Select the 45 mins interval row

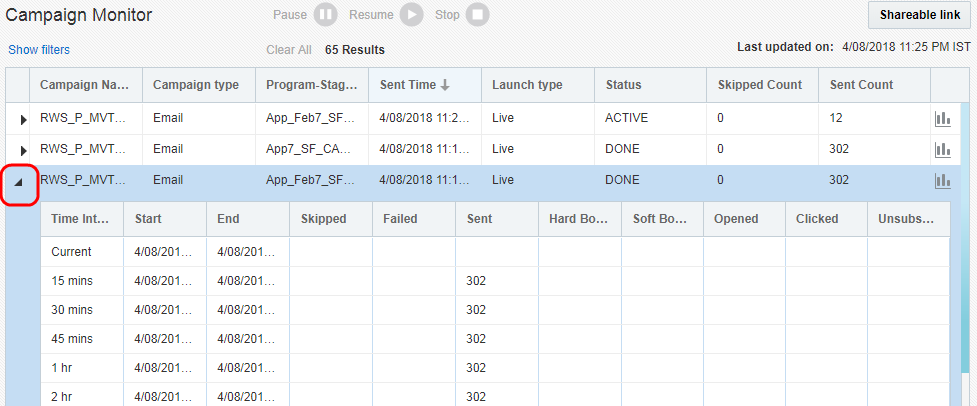click(495, 339)
